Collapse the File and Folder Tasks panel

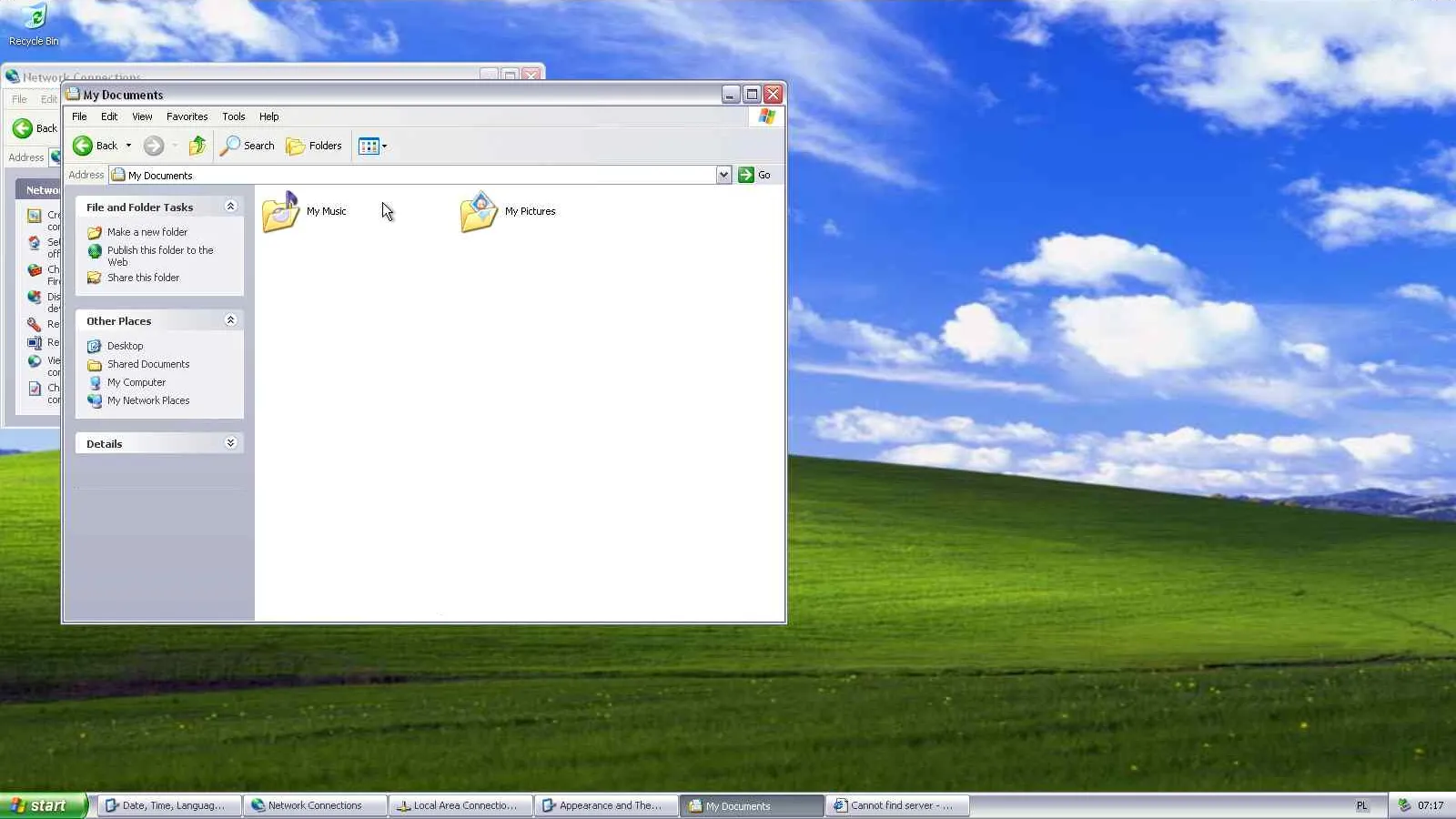230,207
